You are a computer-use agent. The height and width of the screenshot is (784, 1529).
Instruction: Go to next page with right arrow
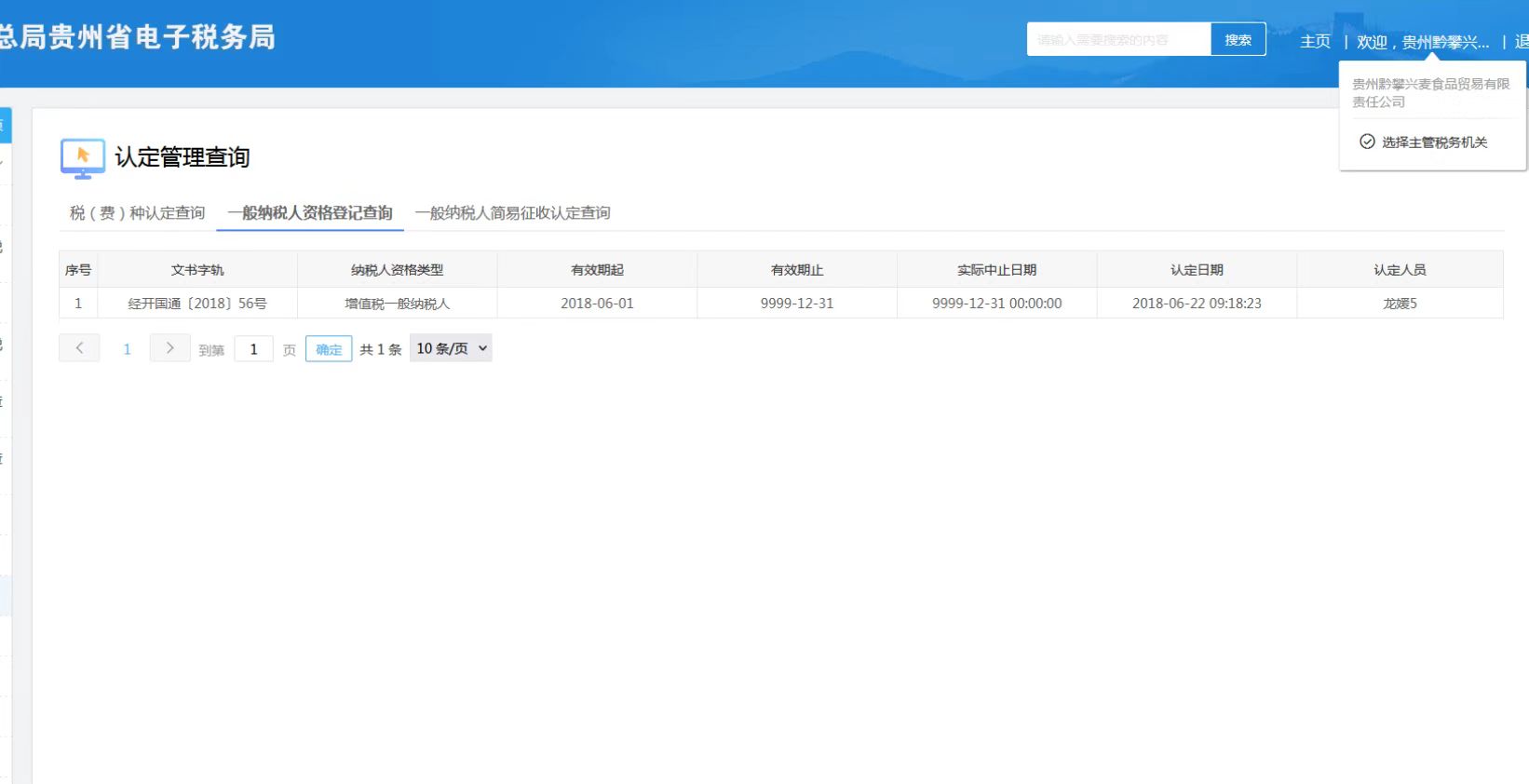click(x=169, y=348)
